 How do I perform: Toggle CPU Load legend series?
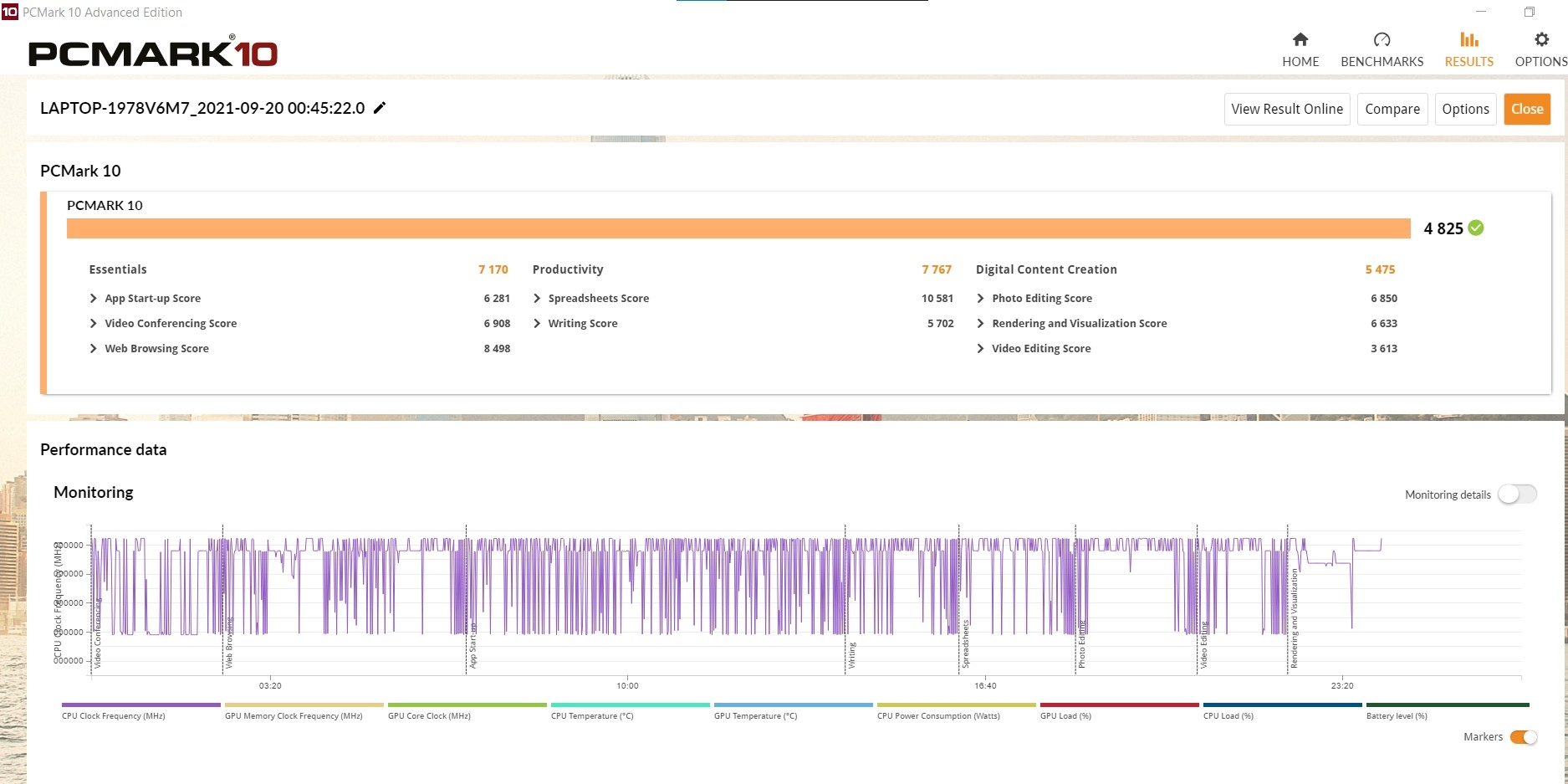click(x=1282, y=711)
